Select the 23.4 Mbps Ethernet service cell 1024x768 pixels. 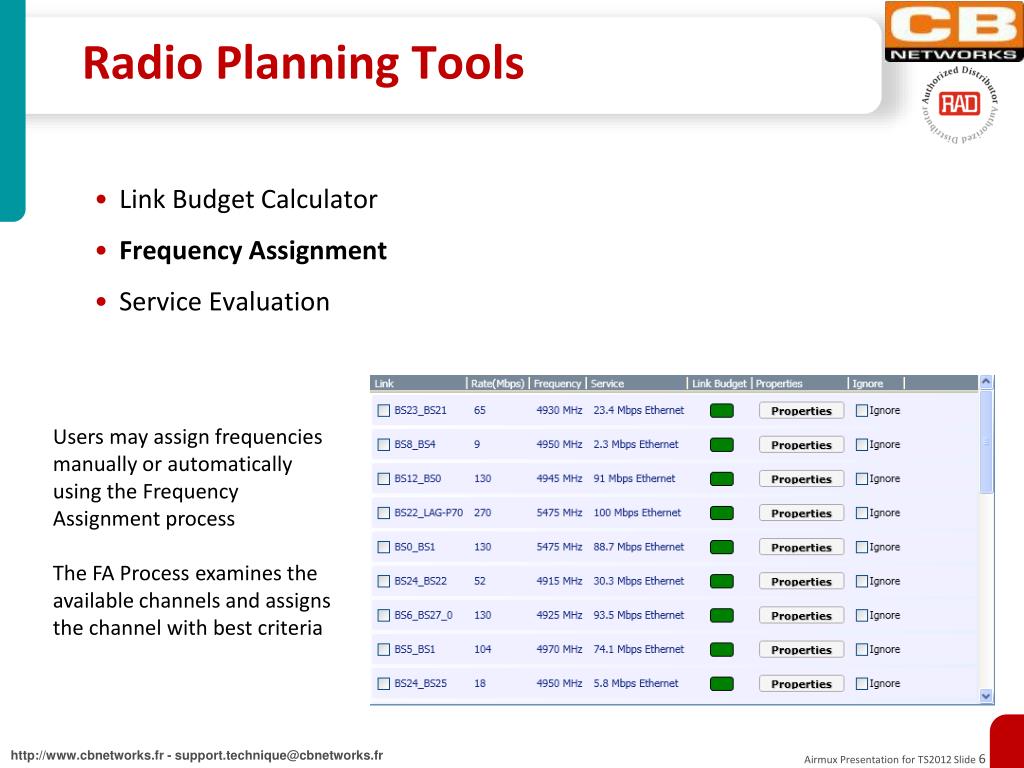[x=639, y=410]
